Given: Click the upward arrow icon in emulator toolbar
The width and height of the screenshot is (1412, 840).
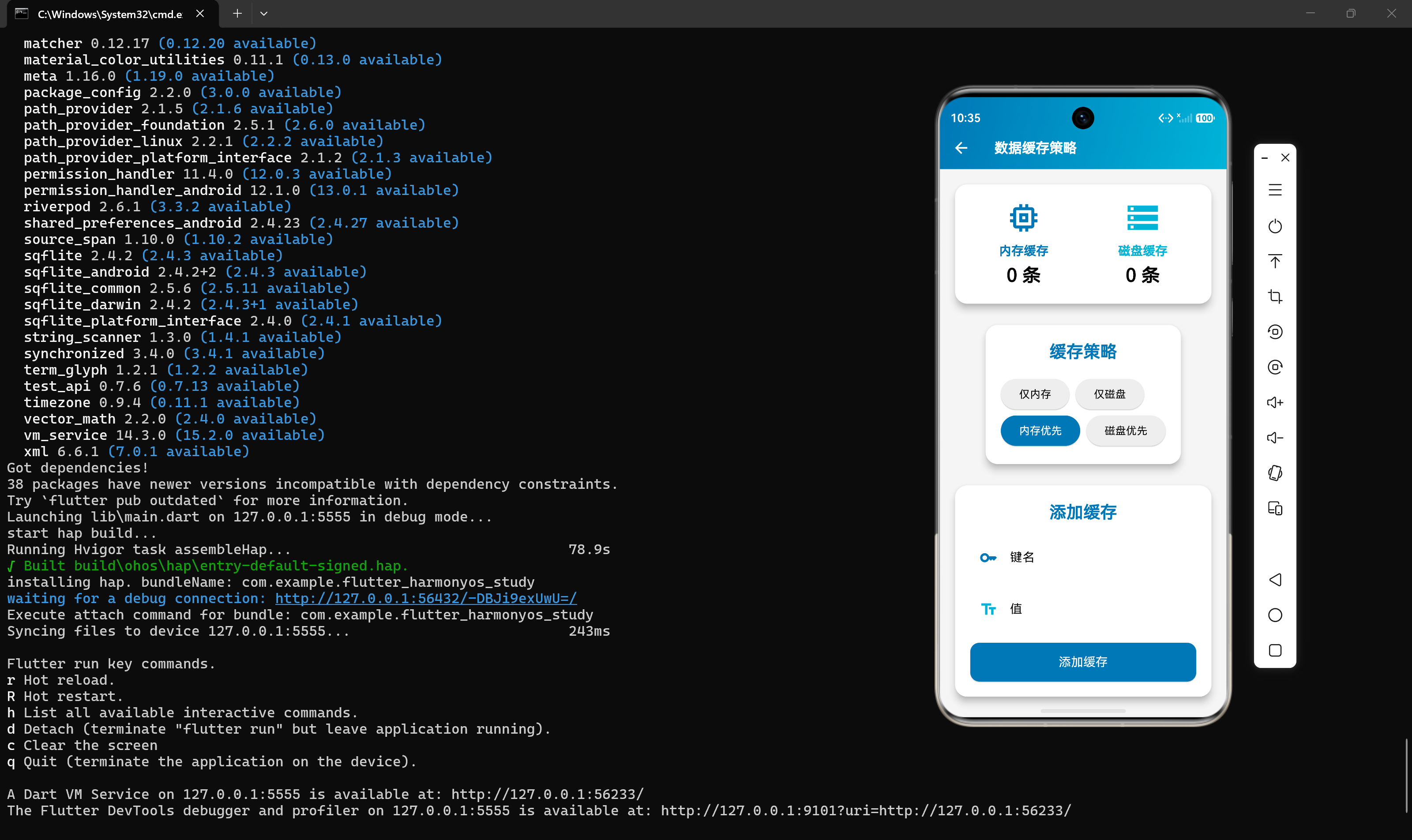Looking at the screenshot, I should coord(1275,261).
